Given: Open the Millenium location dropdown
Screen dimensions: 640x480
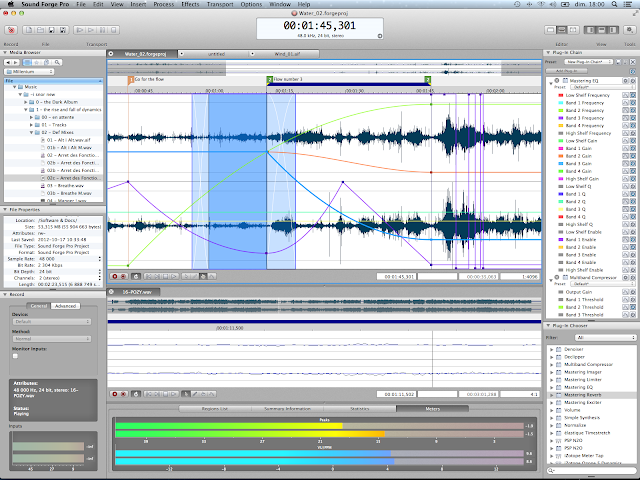Looking at the screenshot, I should (29, 72).
